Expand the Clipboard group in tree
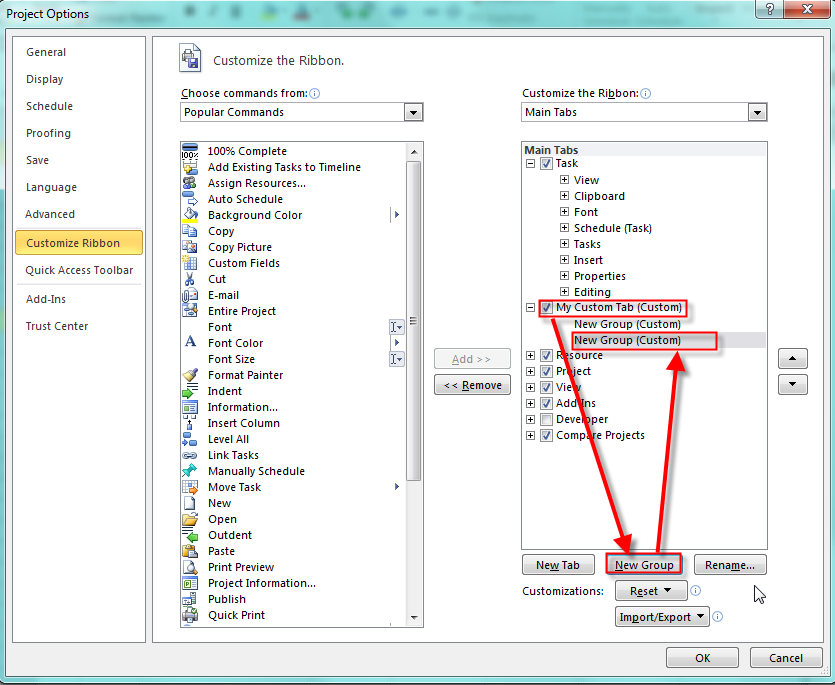 pyautogui.click(x=565, y=196)
